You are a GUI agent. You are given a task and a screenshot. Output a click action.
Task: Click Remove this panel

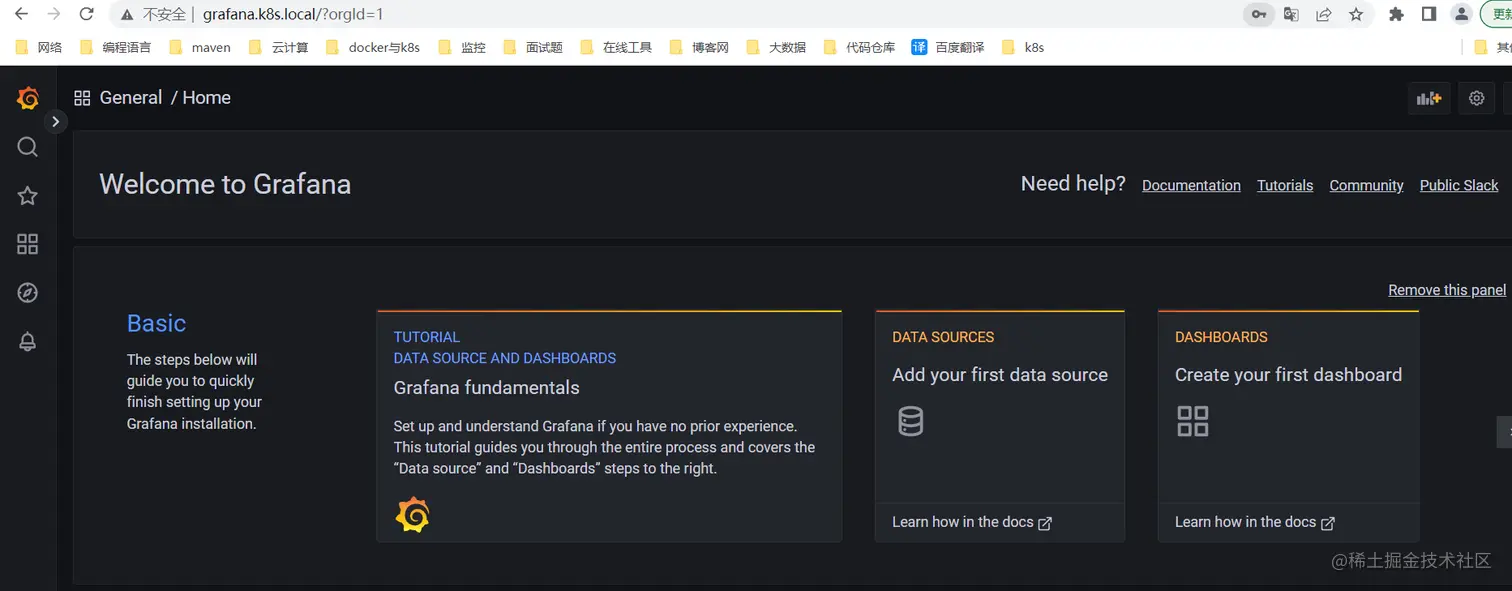[1447, 290]
